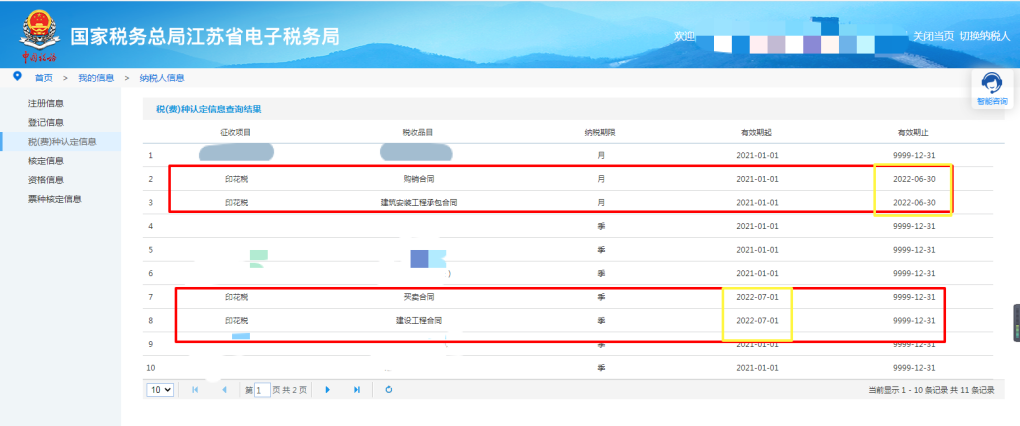The image size is (1020, 426).
Task: Click the page number input field
Action: [262, 390]
